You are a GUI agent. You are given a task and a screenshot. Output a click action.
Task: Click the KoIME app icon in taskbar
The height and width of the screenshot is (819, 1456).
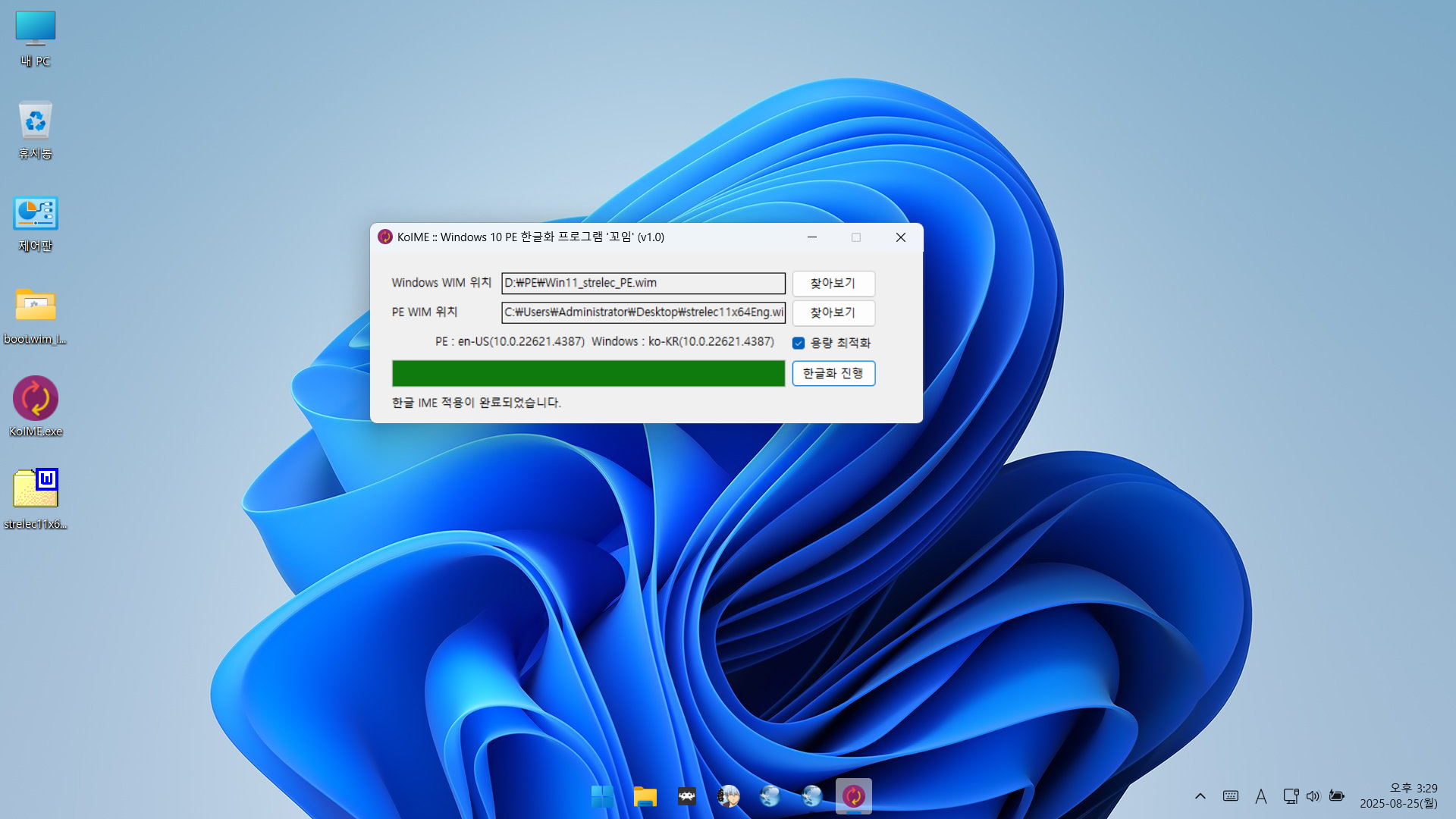pos(853,796)
